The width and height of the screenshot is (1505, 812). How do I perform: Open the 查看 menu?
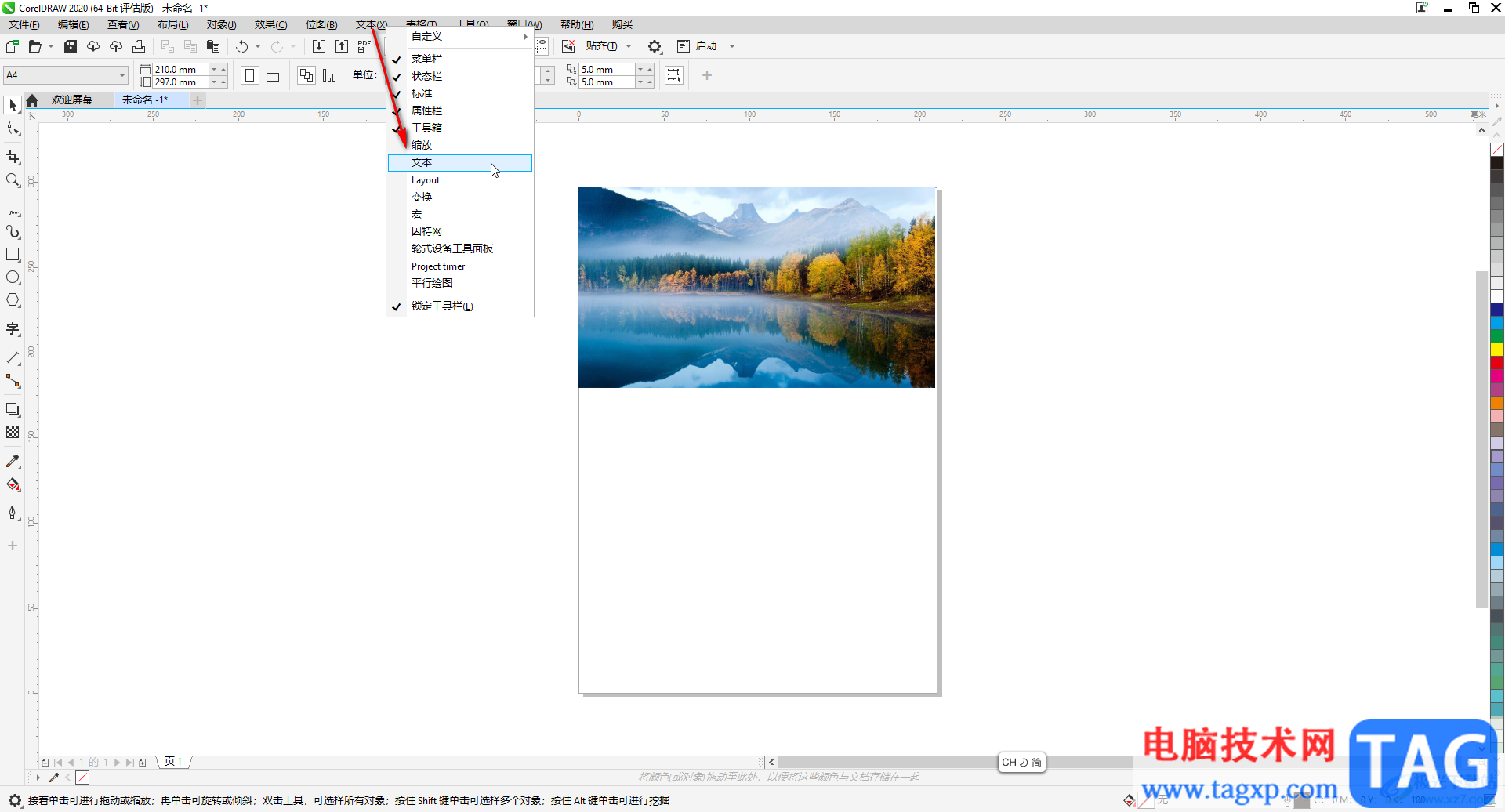(x=123, y=25)
